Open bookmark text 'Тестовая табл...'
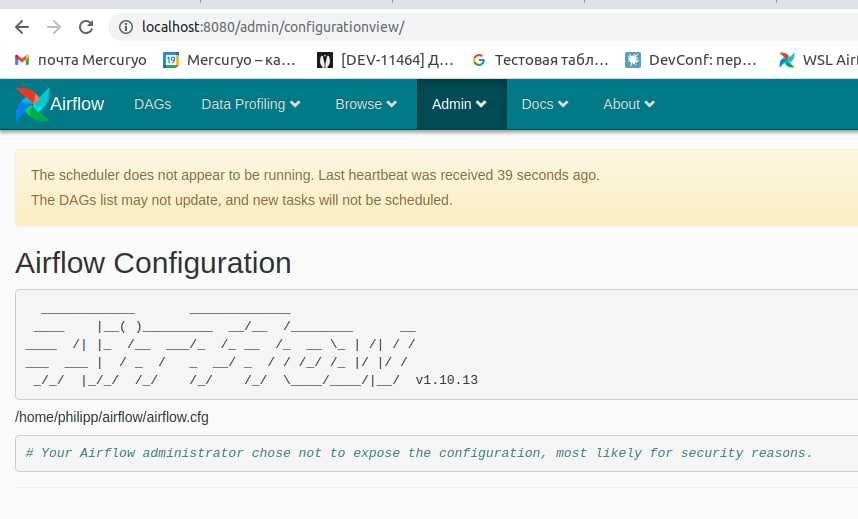Image resolution: width=858 pixels, height=519 pixels. 552,60
